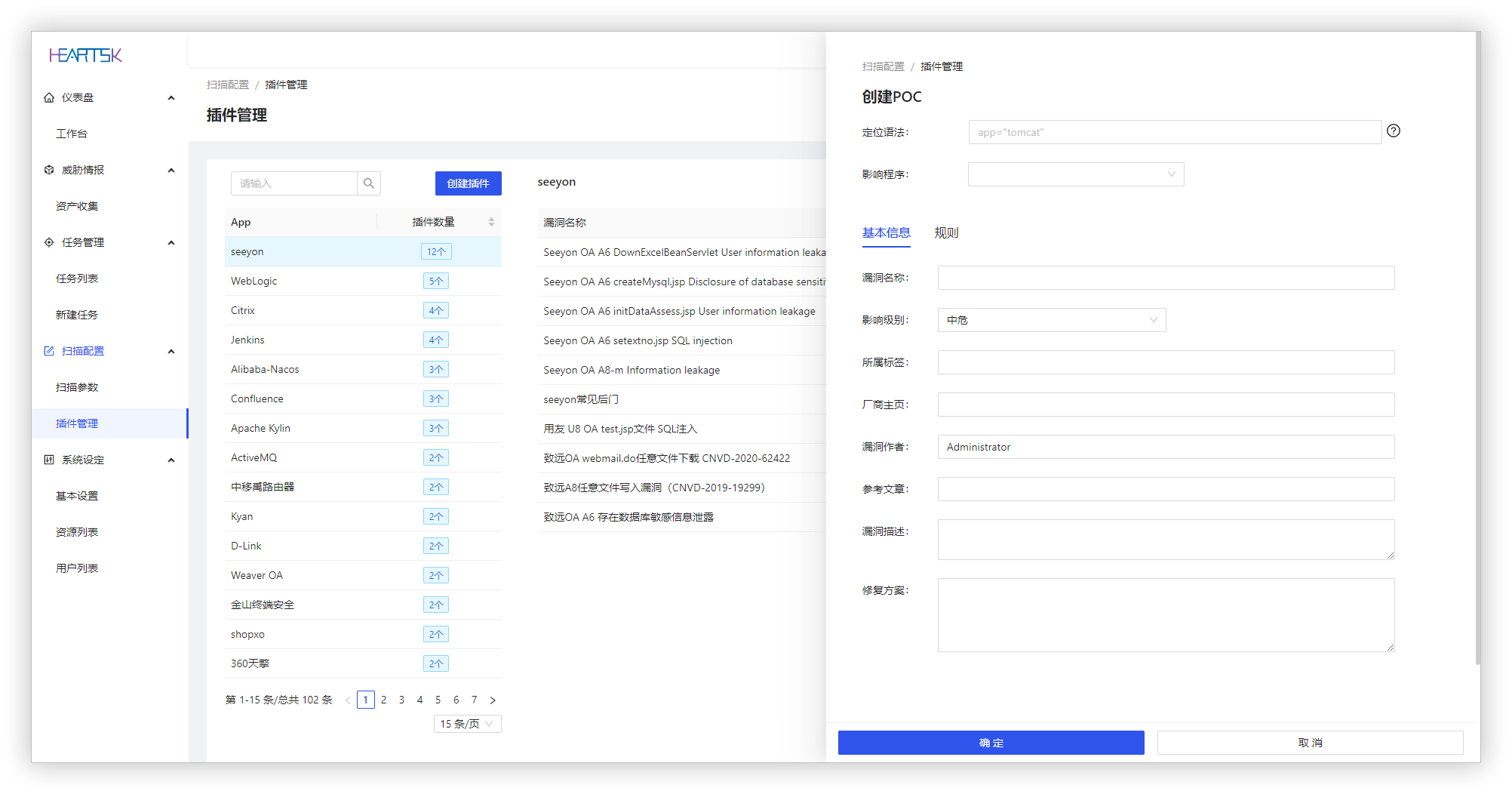Viewport: 1512px width, 794px height.
Task: Click the HEARTSK logo
Action: (x=85, y=55)
